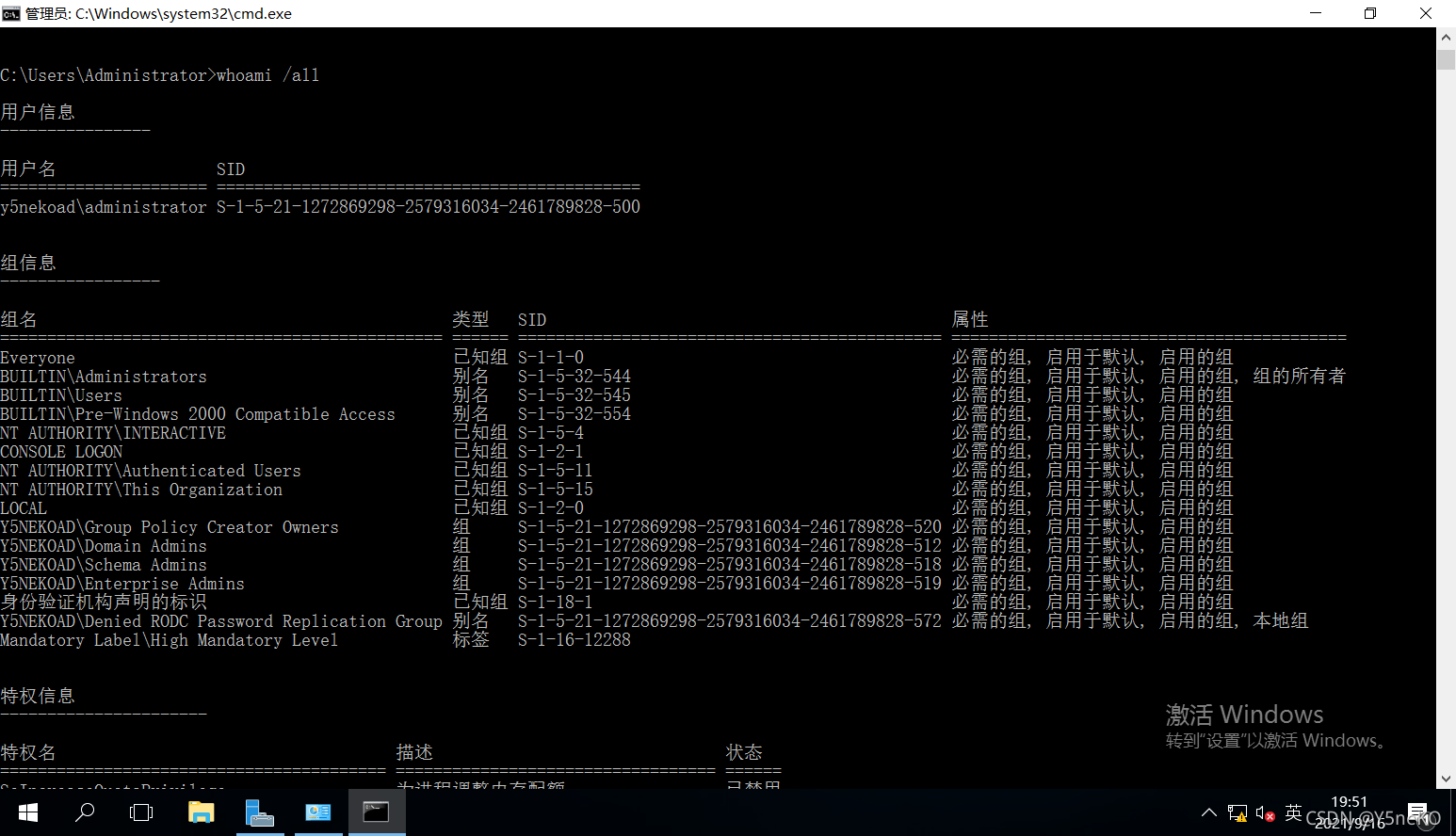Click the Mandatory Label\High Mandatory Level row

(x=315, y=640)
